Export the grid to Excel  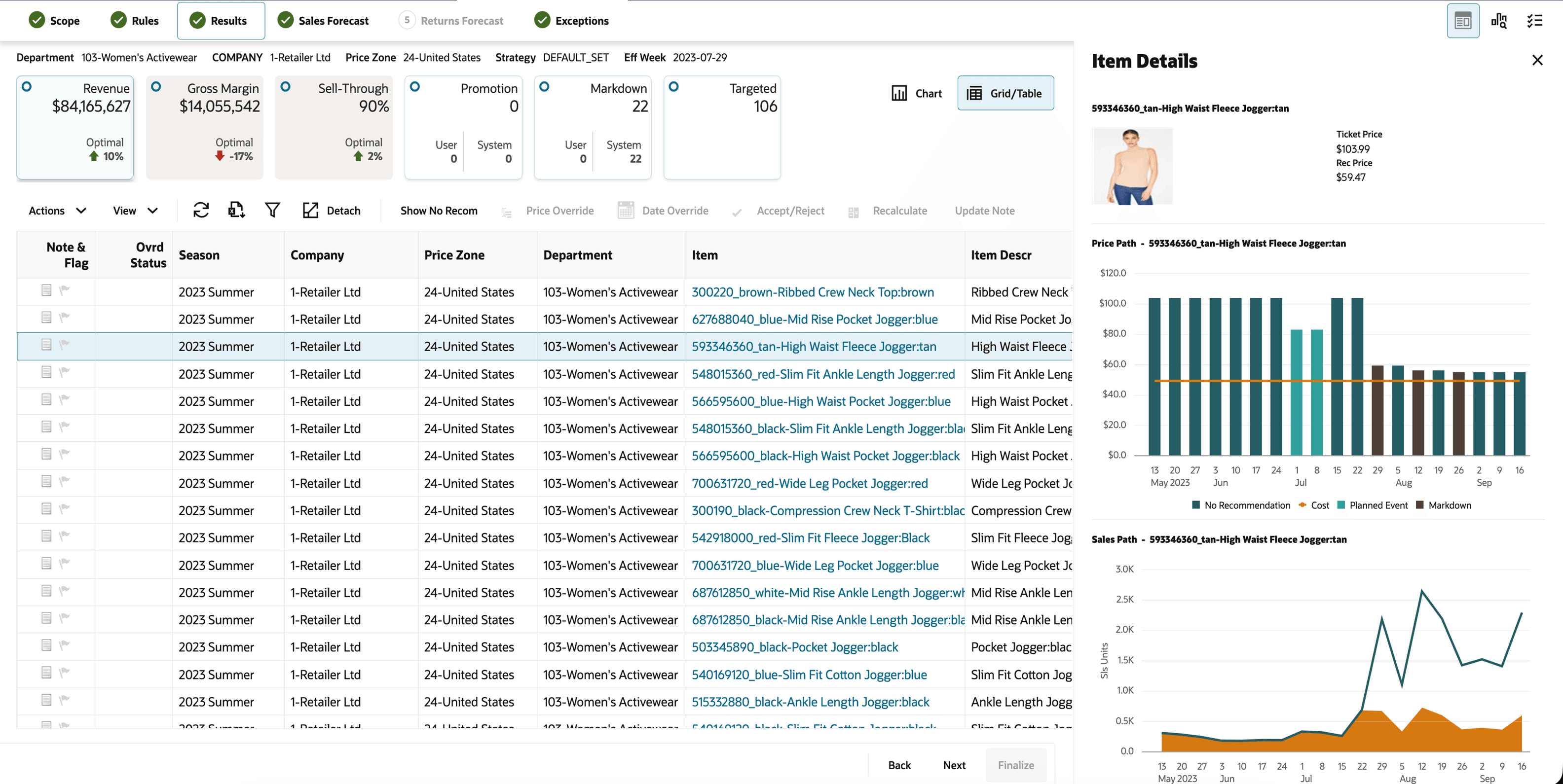[236, 211]
